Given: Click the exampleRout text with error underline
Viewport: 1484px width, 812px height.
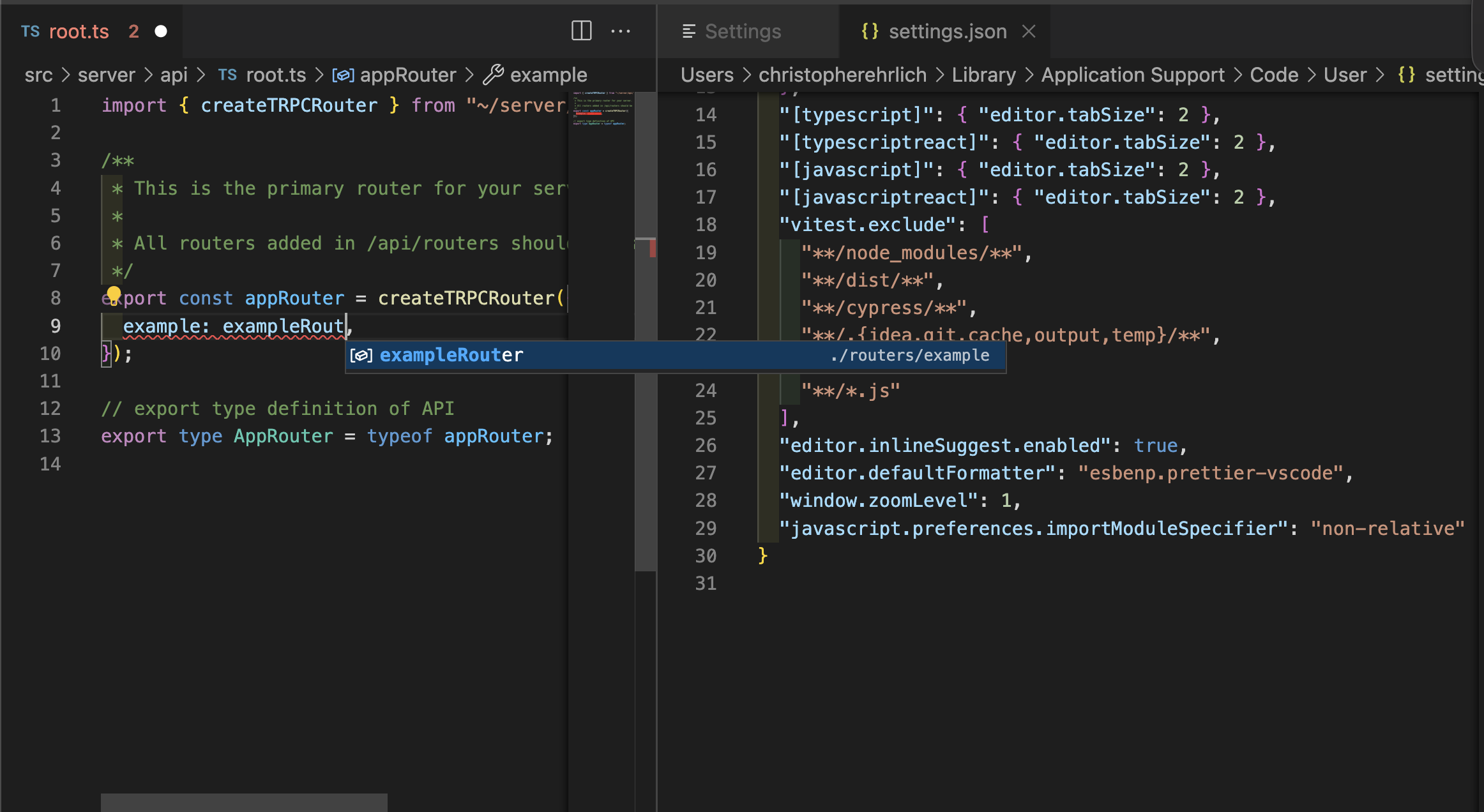Looking at the screenshot, I should [x=283, y=326].
